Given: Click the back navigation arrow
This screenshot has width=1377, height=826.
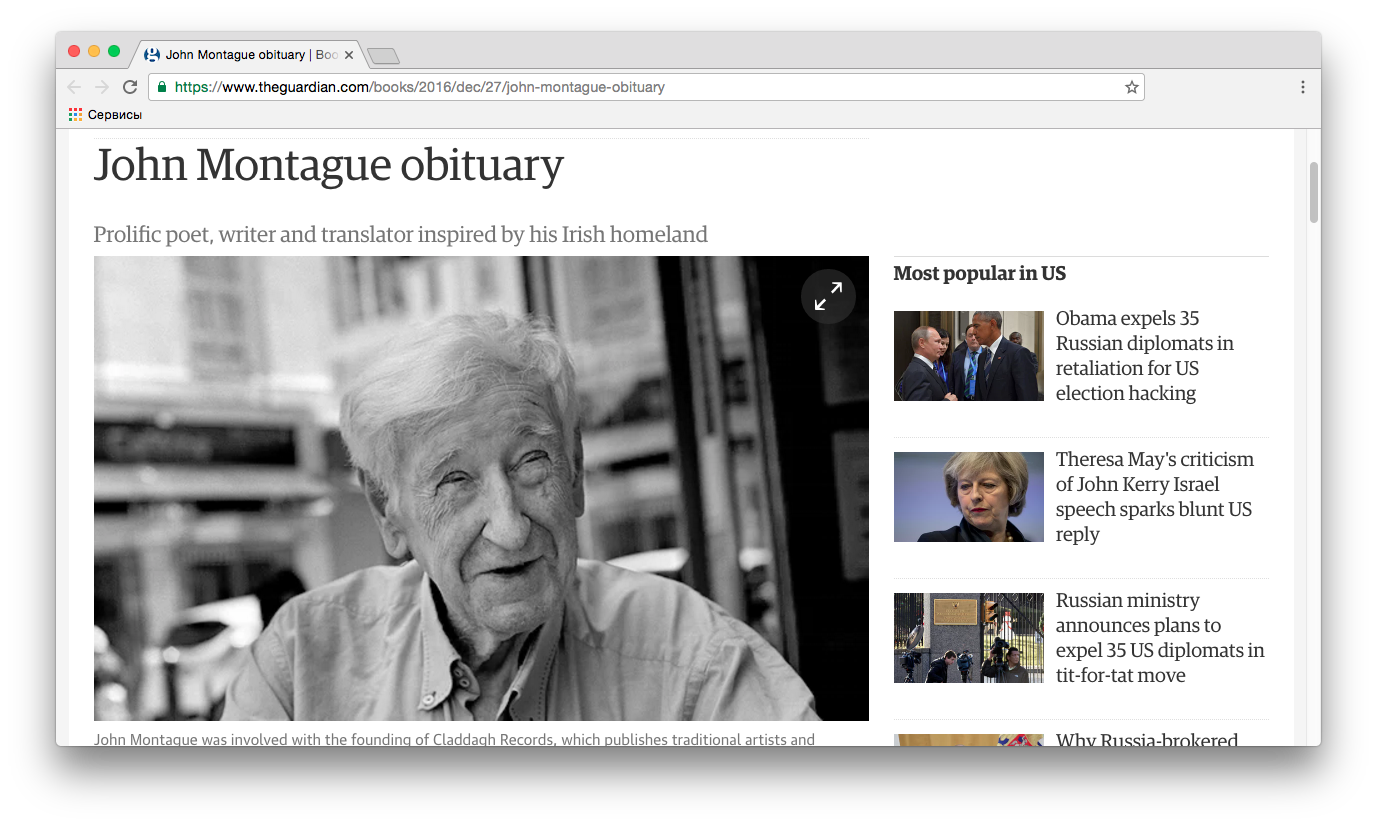Looking at the screenshot, I should coord(74,87).
